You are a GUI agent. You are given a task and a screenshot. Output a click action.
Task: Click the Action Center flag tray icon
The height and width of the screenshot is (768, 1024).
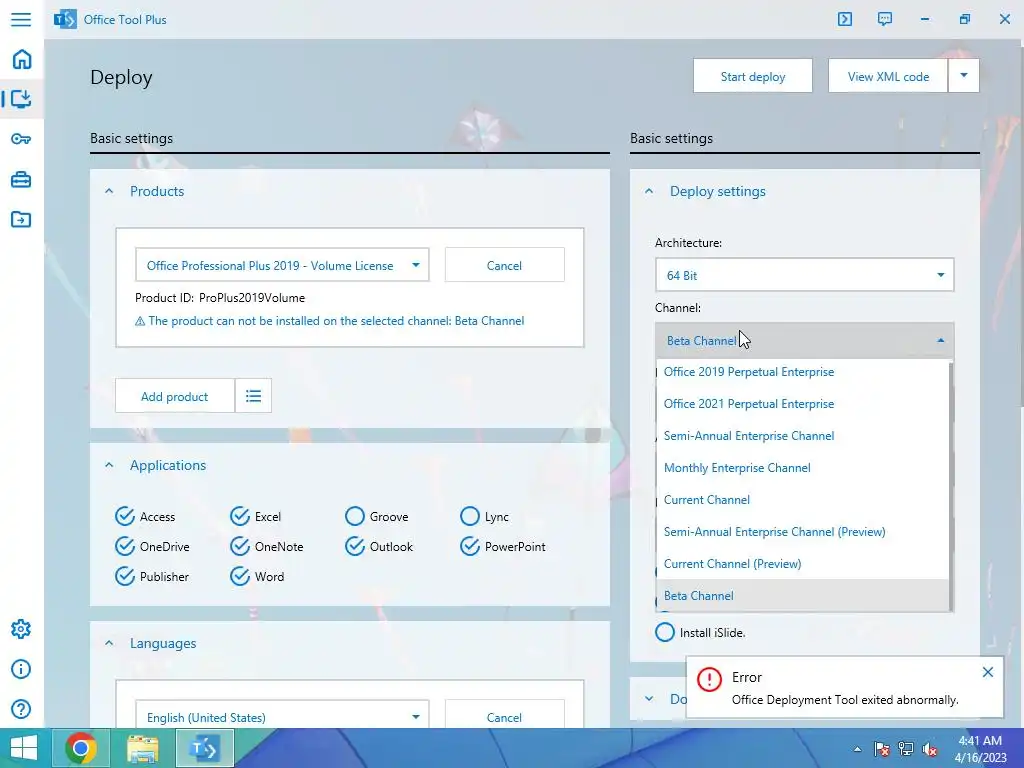pos(882,749)
